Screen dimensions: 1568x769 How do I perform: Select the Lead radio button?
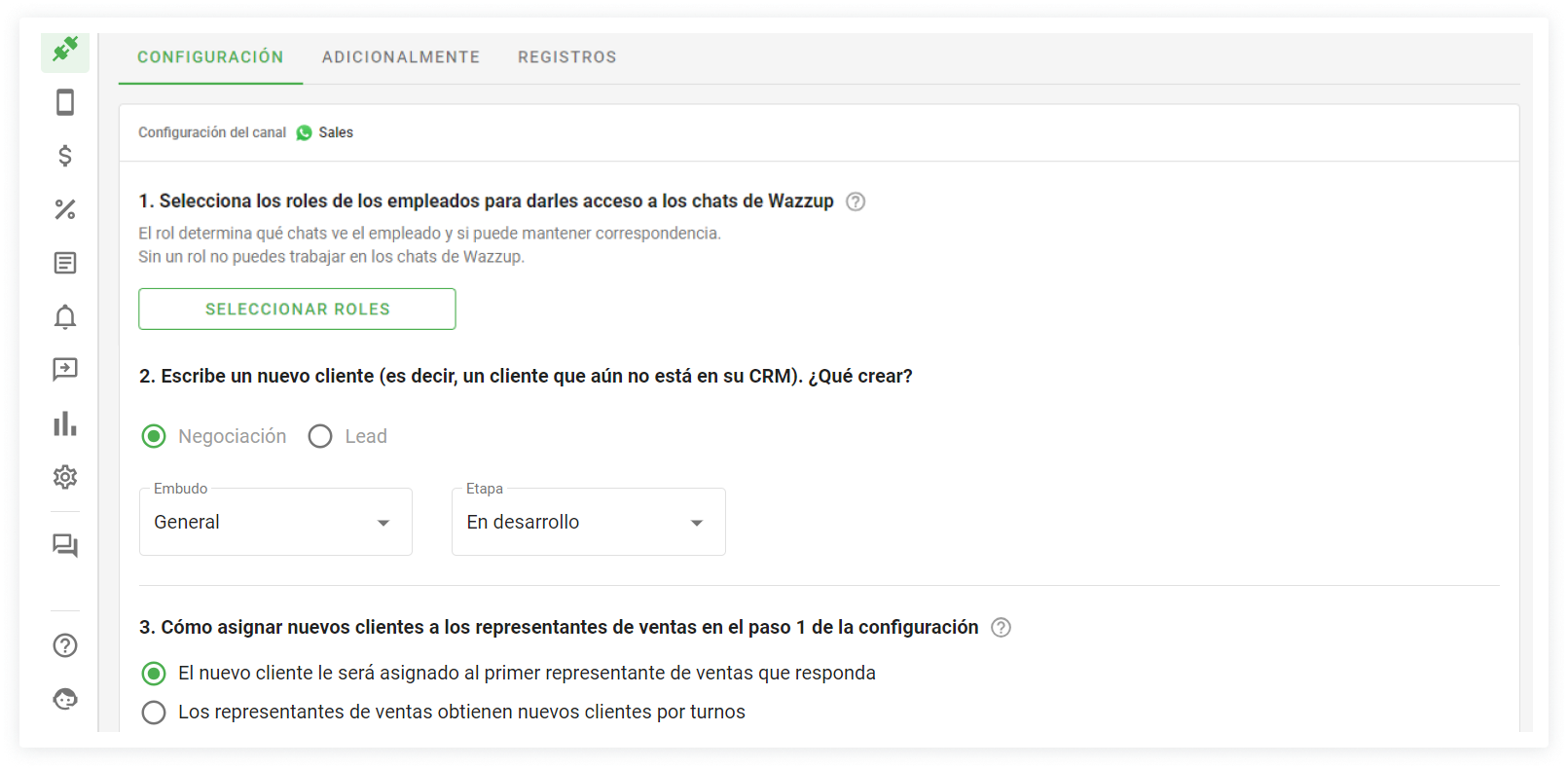click(320, 436)
